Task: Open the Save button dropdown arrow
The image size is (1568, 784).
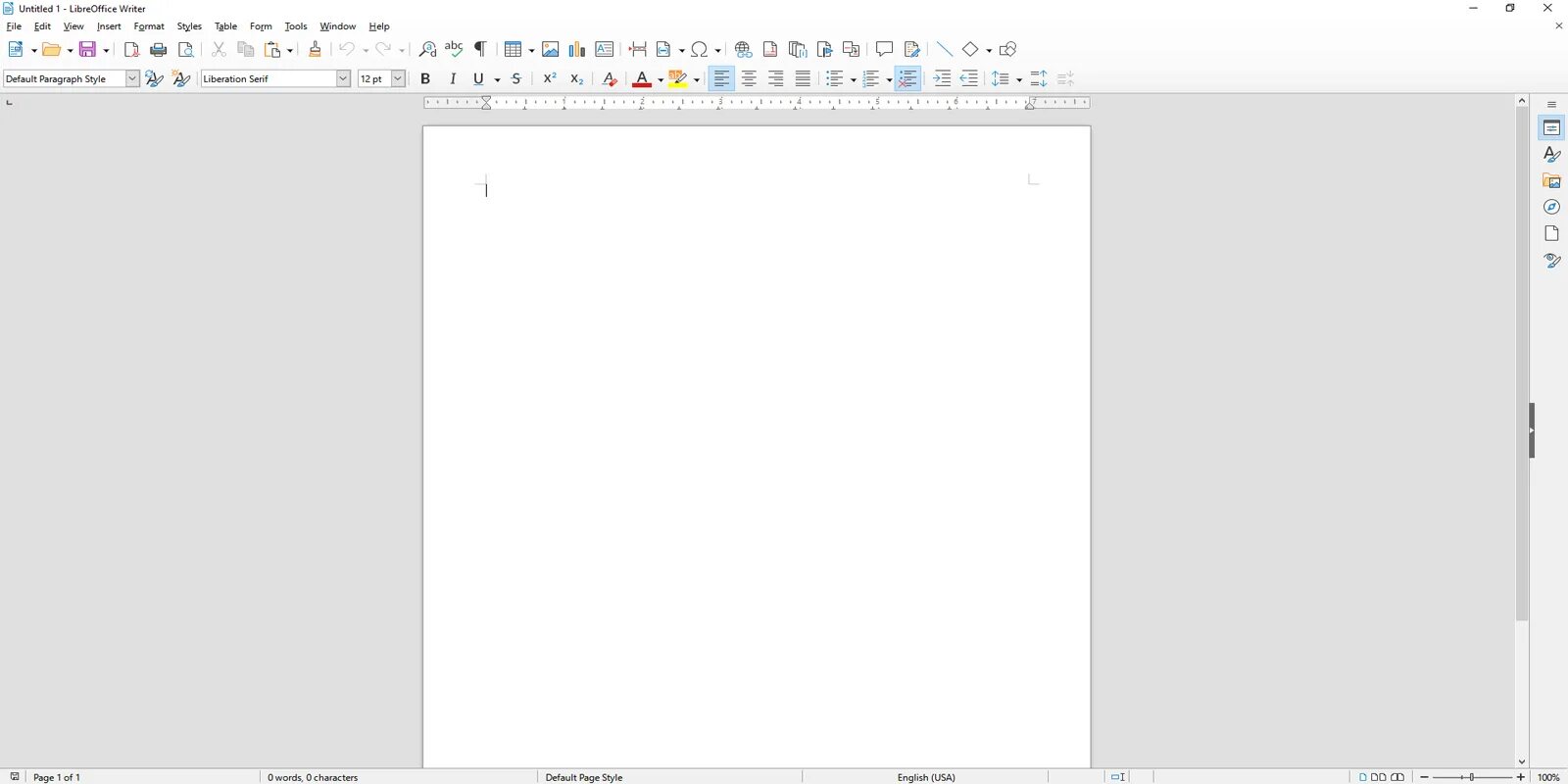Action: tap(106, 50)
